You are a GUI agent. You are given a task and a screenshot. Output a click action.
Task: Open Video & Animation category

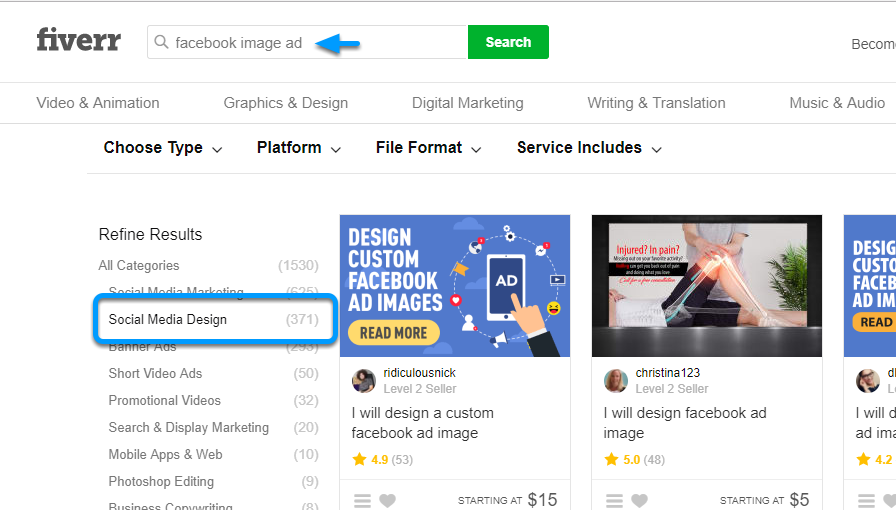(98, 103)
